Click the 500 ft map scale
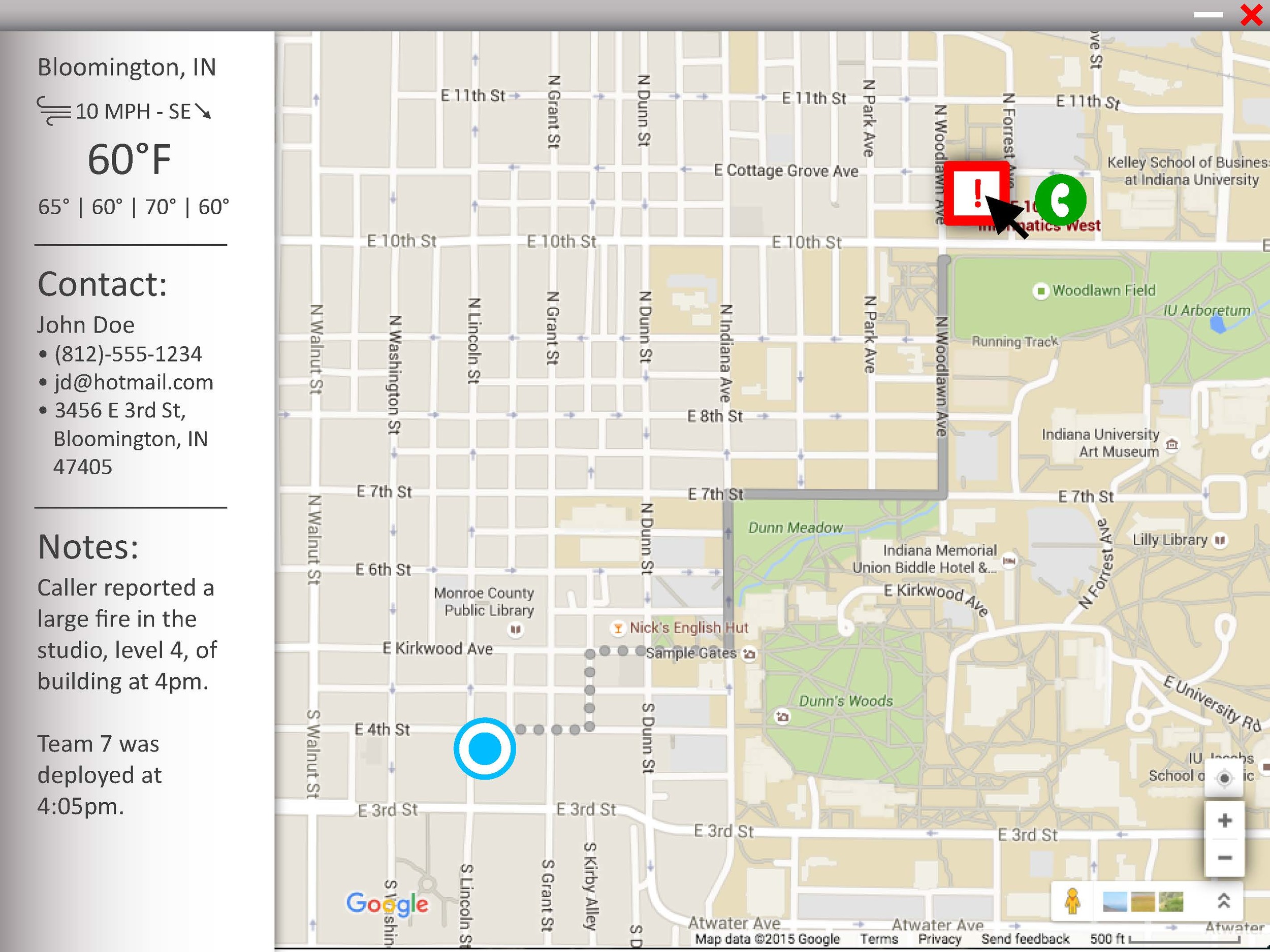Viewport: 1270px width, 952px height. [x=1166, y=939]
